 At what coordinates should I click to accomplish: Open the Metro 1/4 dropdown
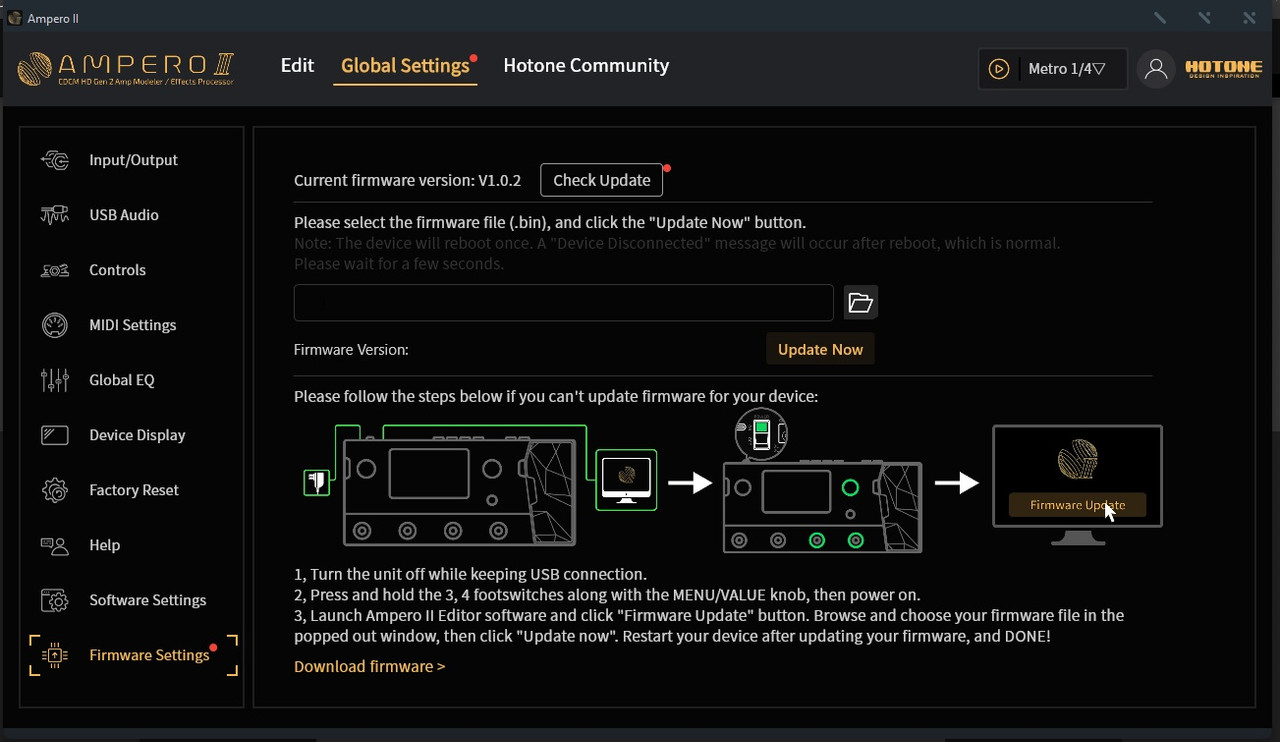point(1066,69)
